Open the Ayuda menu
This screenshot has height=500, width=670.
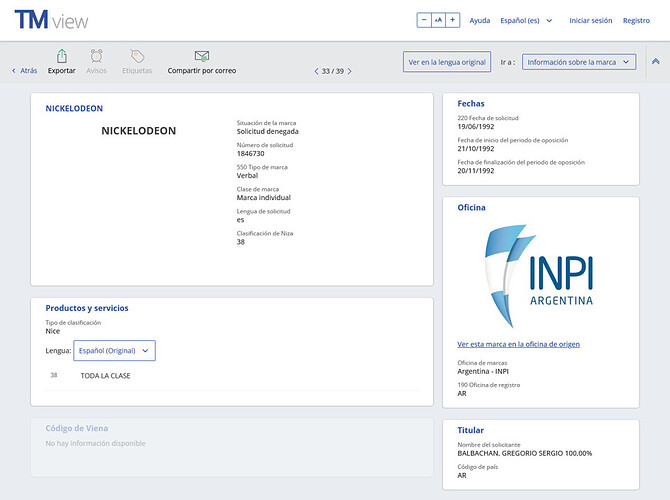click(x=480, y=20)
